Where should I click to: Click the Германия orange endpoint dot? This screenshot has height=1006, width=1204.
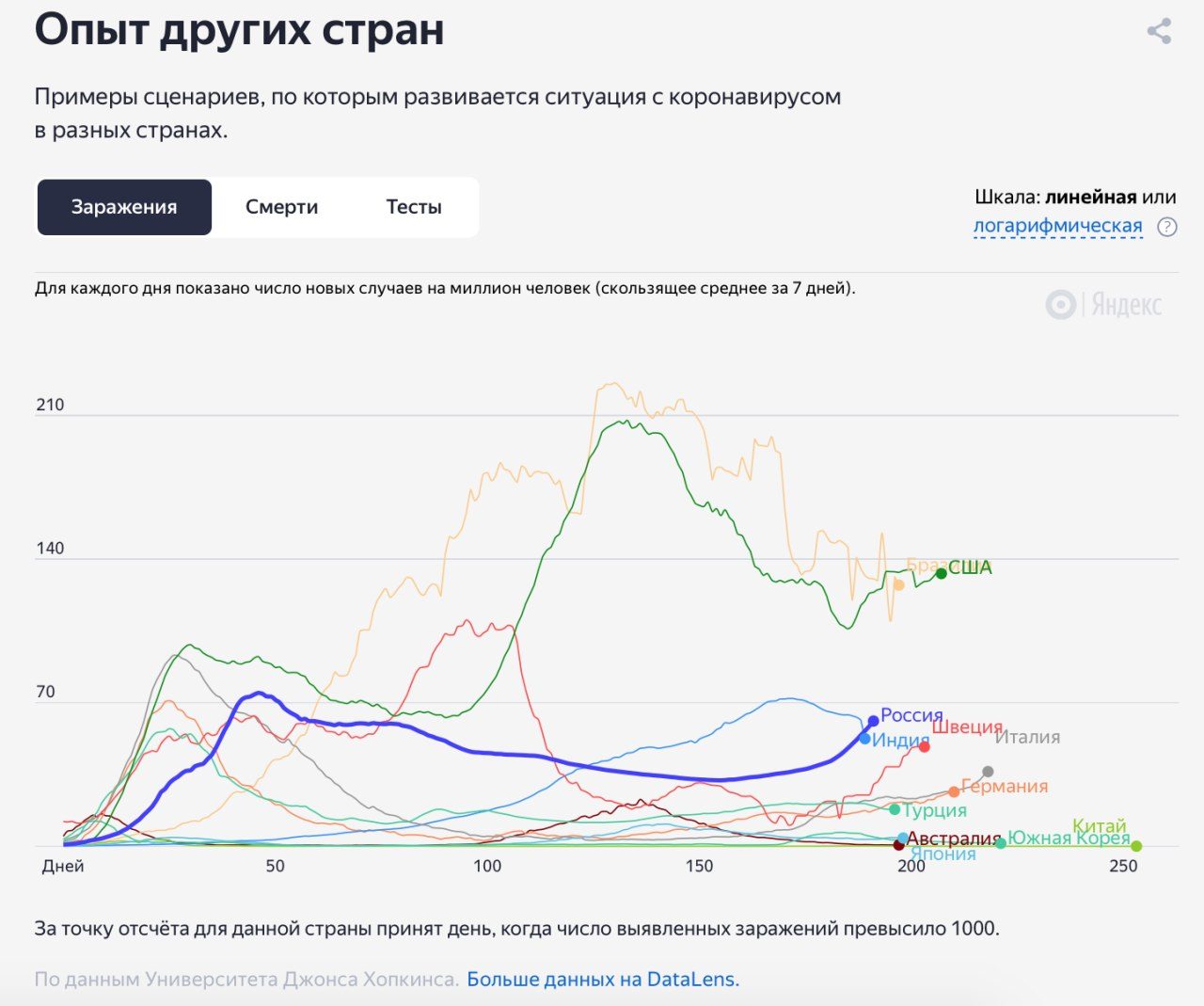[954, 791]
